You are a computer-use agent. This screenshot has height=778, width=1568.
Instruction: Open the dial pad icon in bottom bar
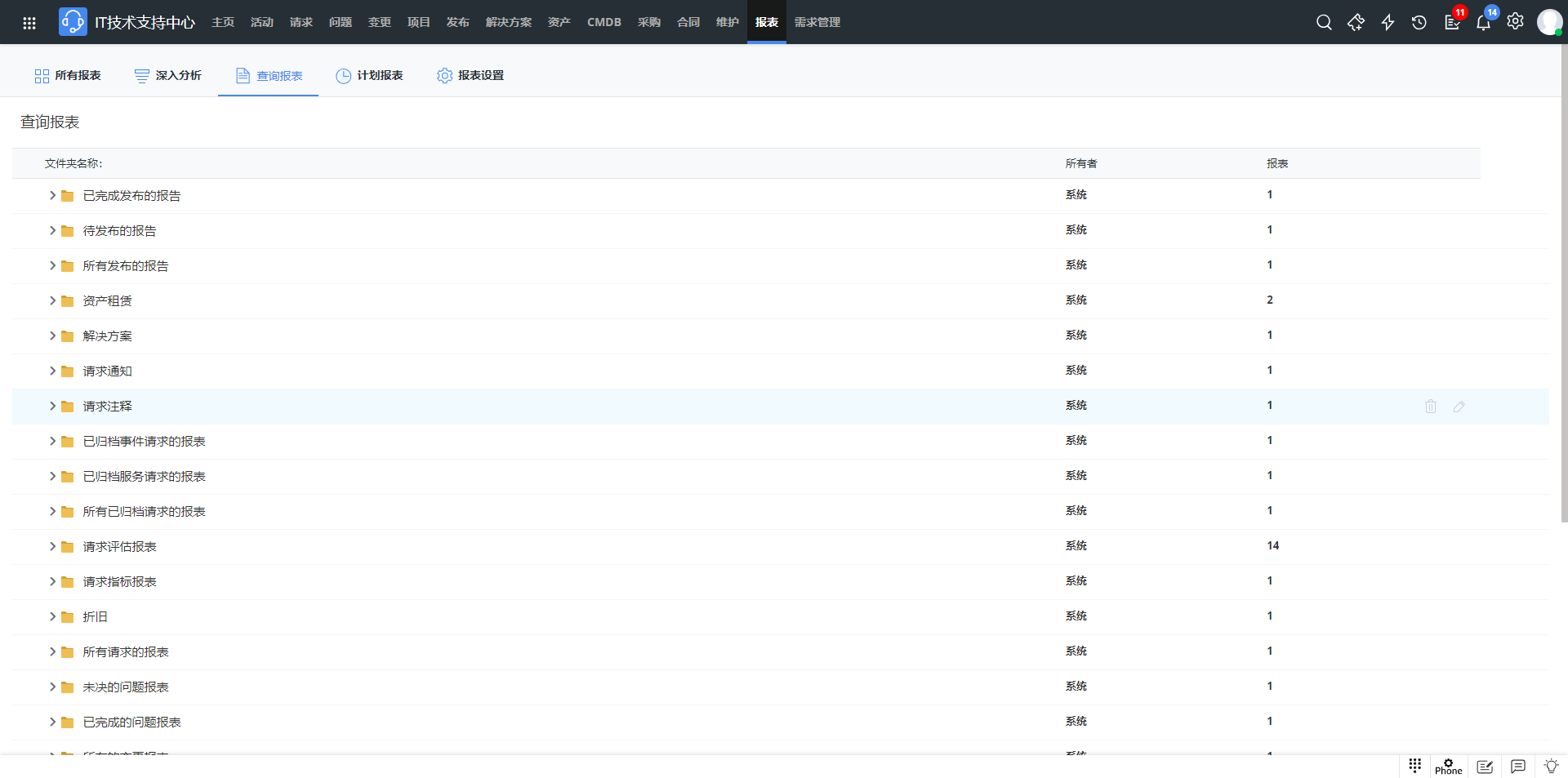(x=1415, y=765)
